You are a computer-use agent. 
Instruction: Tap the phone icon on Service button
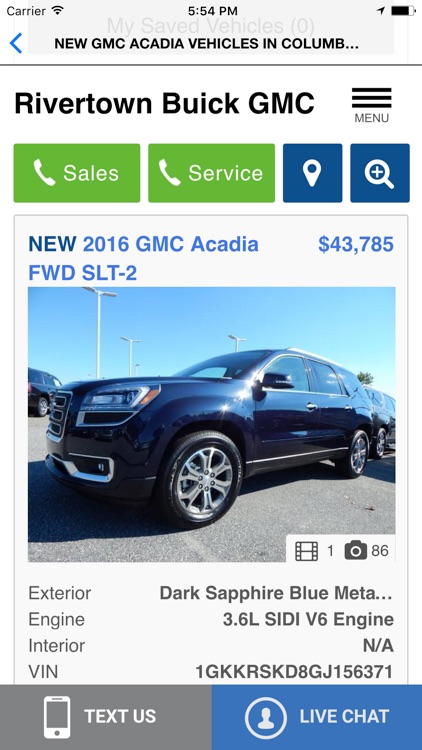pos(169,173)
